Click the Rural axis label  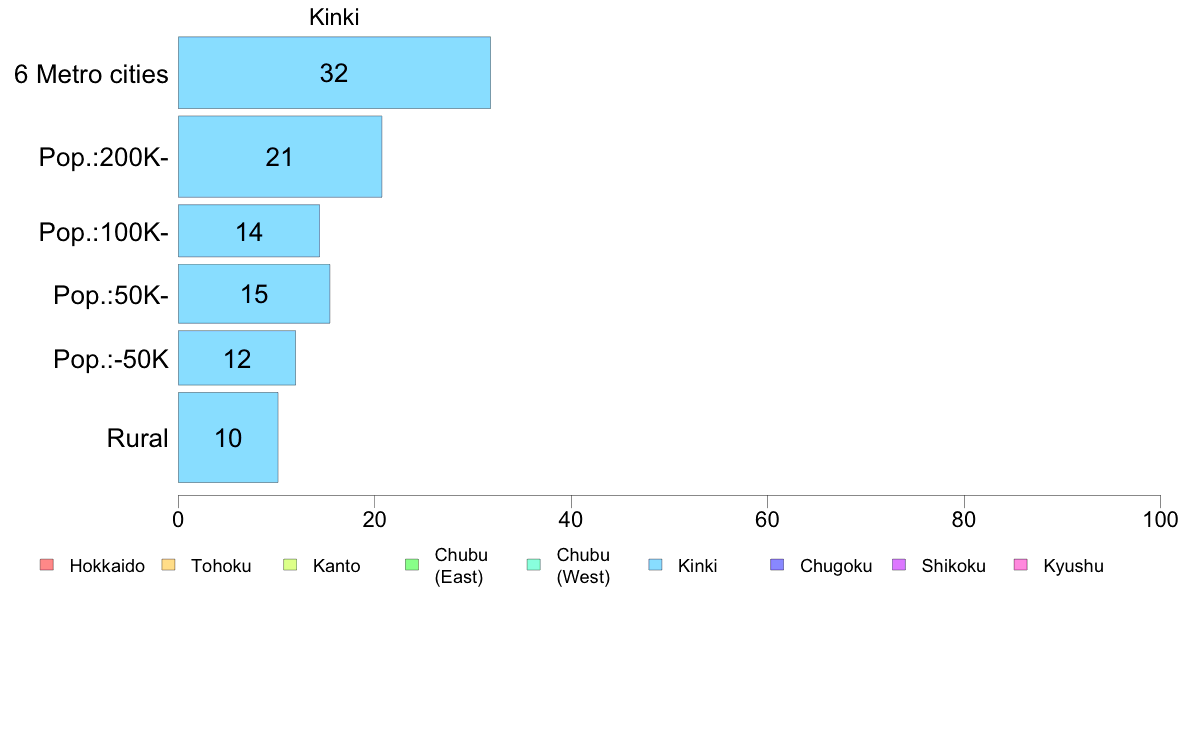tap(137, 438)
